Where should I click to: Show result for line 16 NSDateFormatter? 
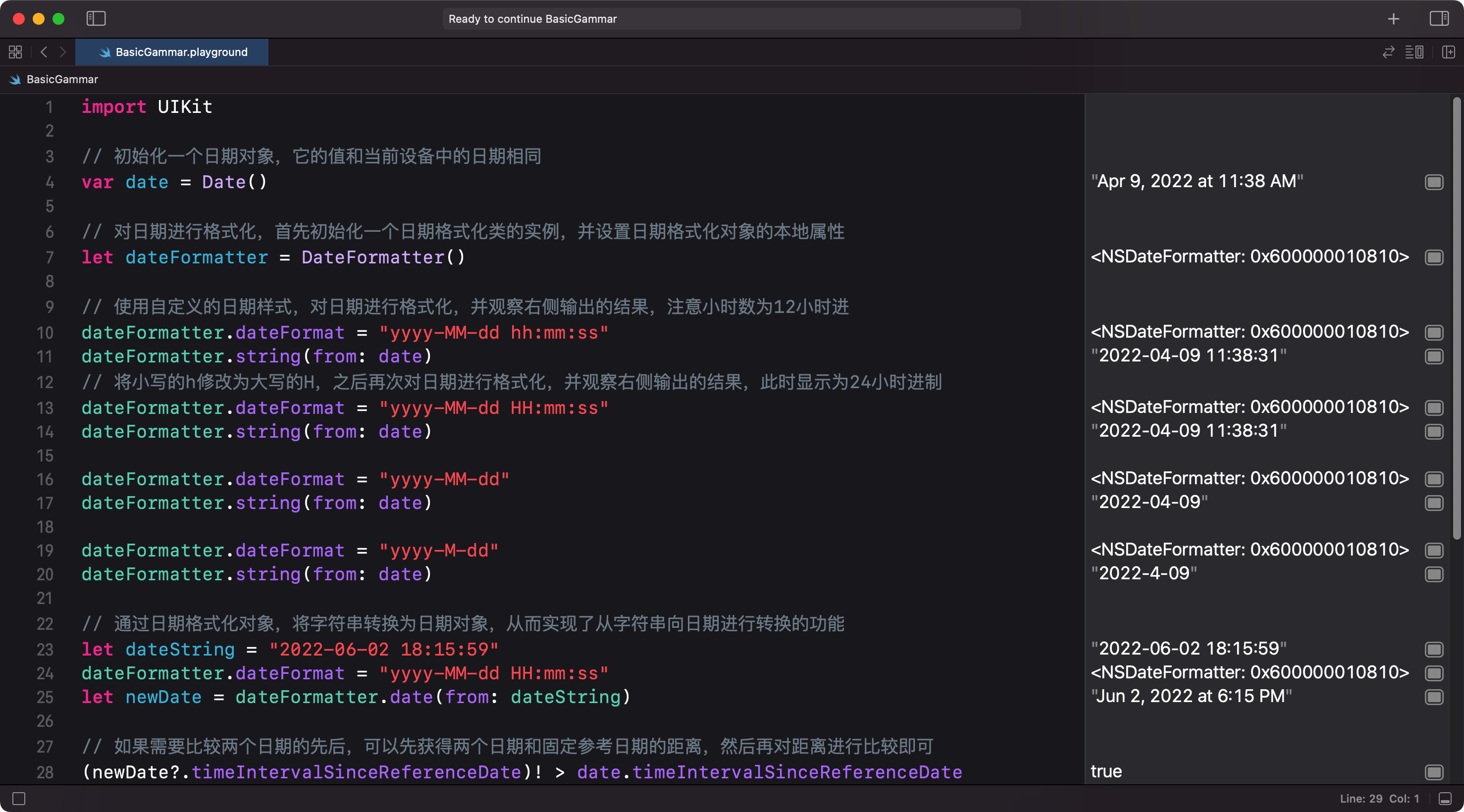(x=1434, y=479)
